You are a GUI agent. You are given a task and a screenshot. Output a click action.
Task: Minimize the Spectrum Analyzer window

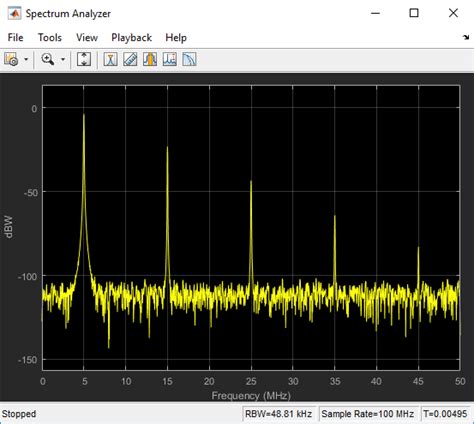coord(375,13)
